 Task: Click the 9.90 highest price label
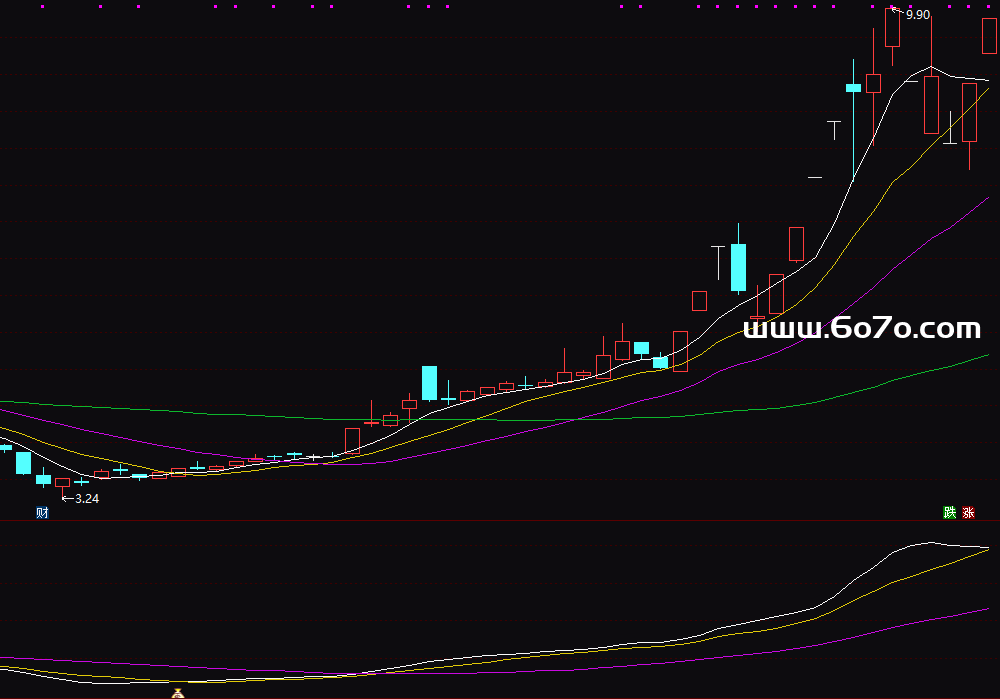917,15
